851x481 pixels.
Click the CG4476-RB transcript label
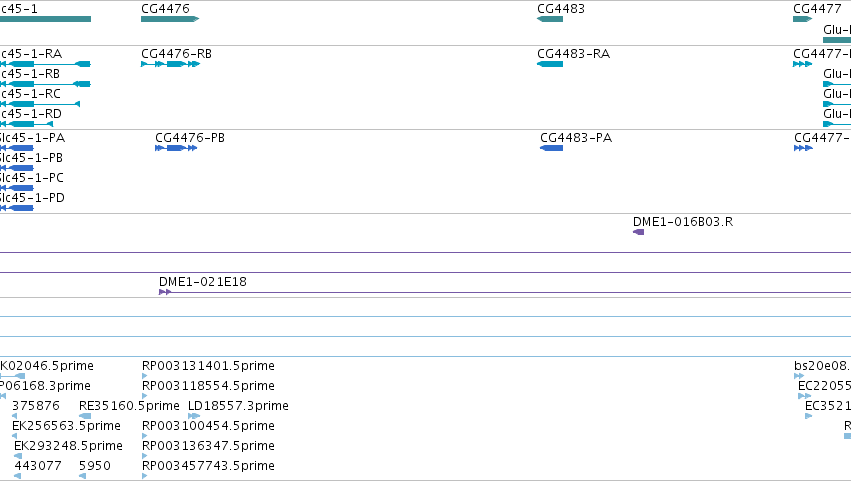tap(176, 54)
